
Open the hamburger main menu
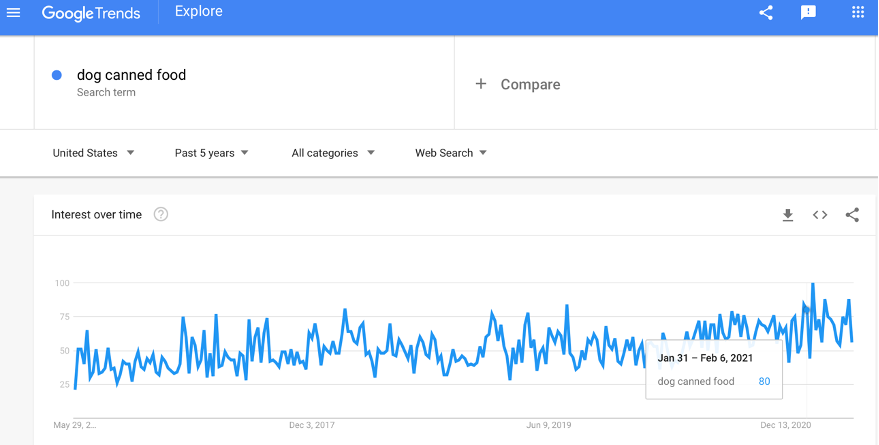(x=13, y=12)
